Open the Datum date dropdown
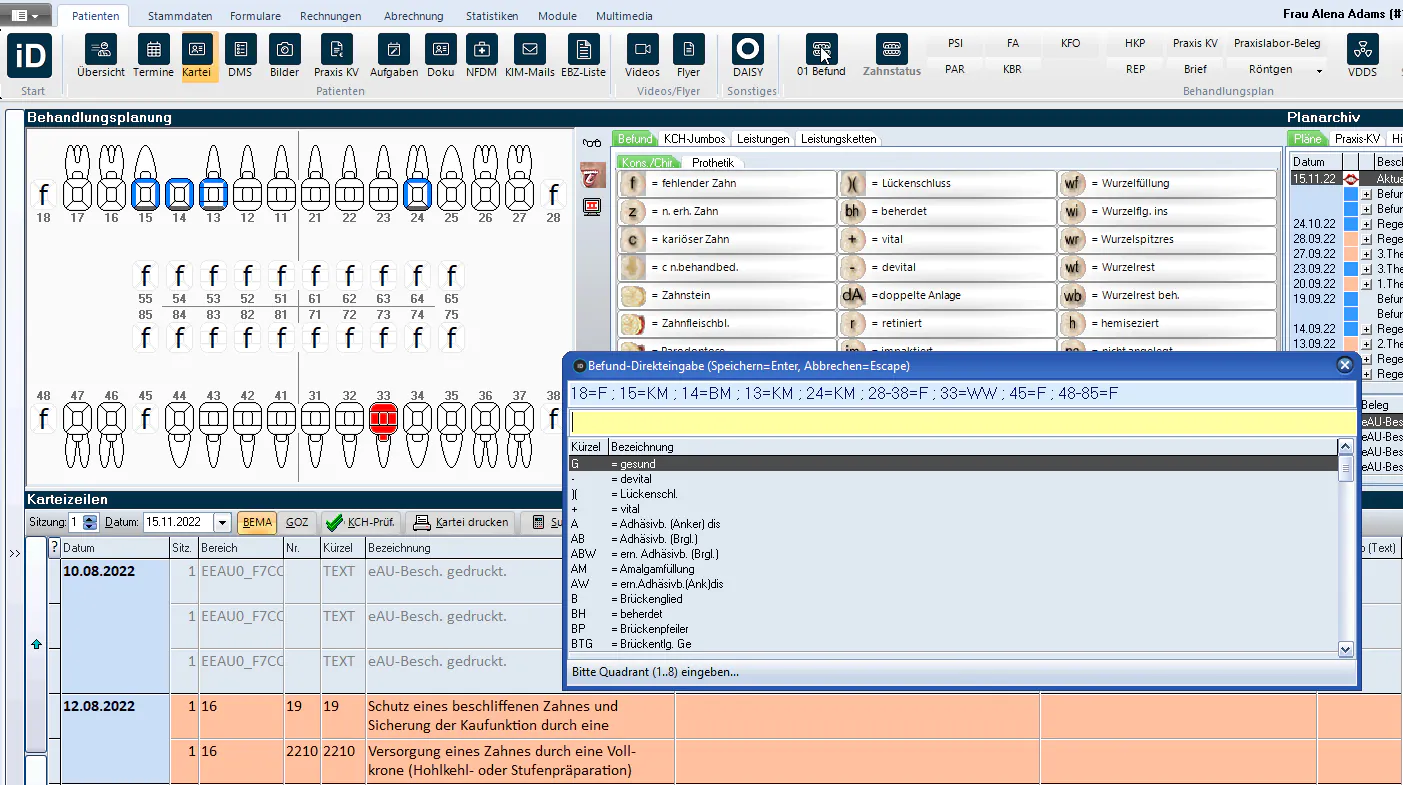Image resolution: width=1403 pixels, height=785 pixels. [222, 522]
